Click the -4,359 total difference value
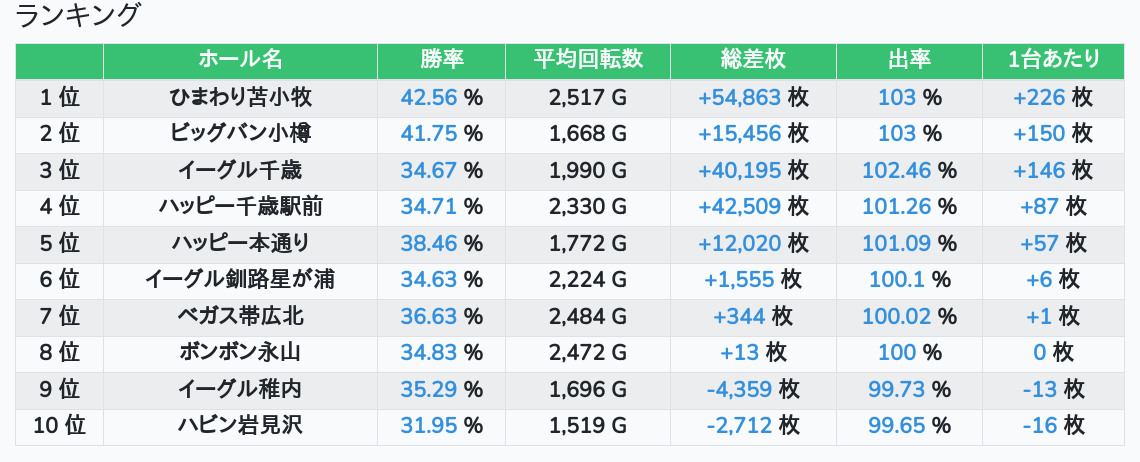This screenshot has width=1140, height=462. point(739,389)
